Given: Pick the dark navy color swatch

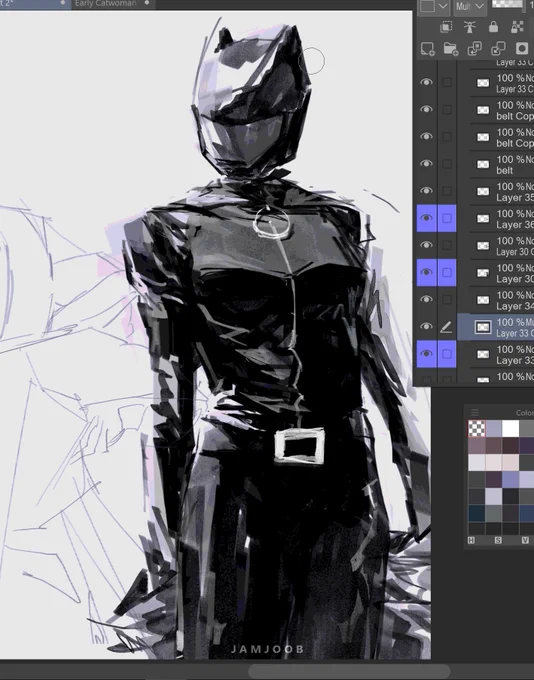Looking at the screenshot, I should point(476,513).
